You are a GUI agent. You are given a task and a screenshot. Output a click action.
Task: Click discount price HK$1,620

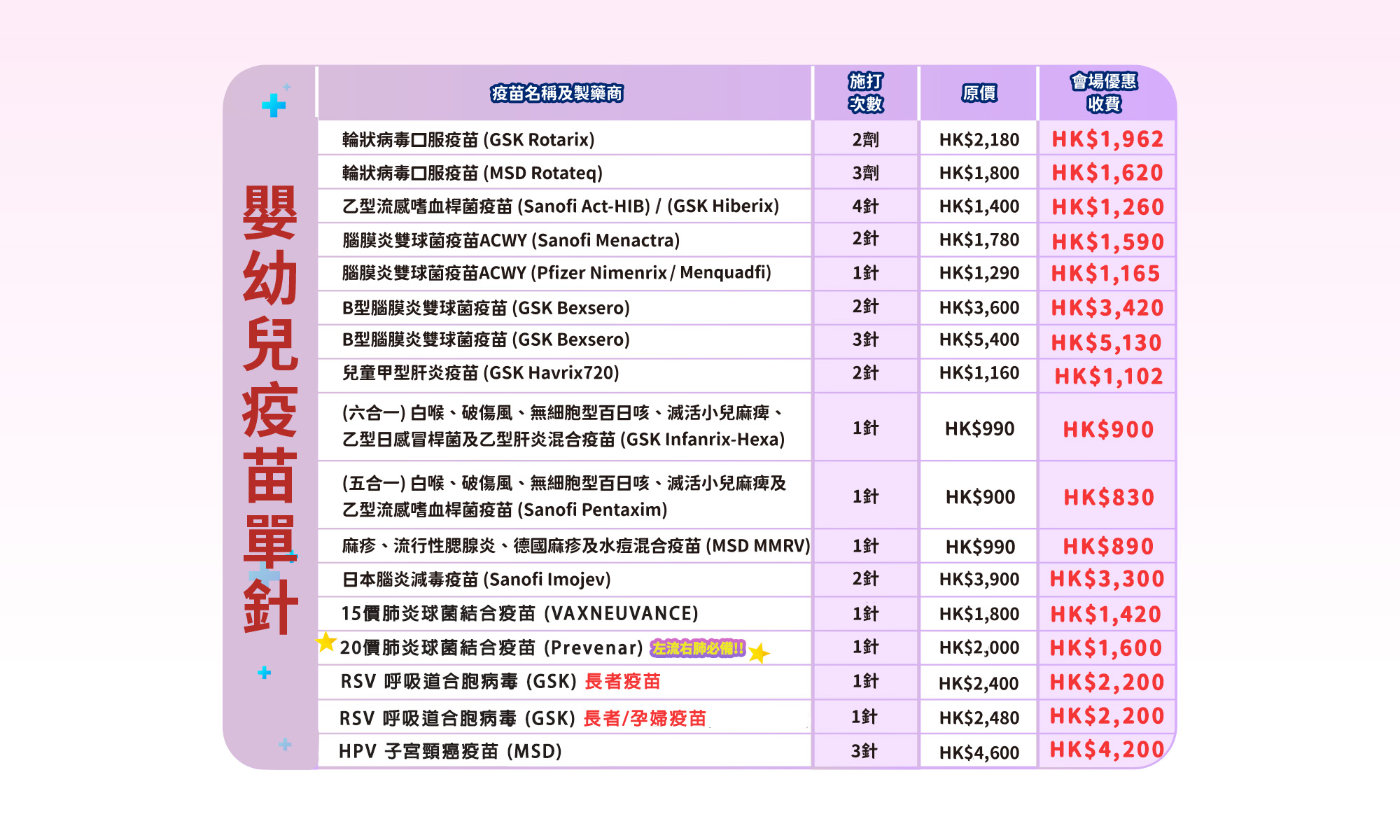coord(1107,173)
